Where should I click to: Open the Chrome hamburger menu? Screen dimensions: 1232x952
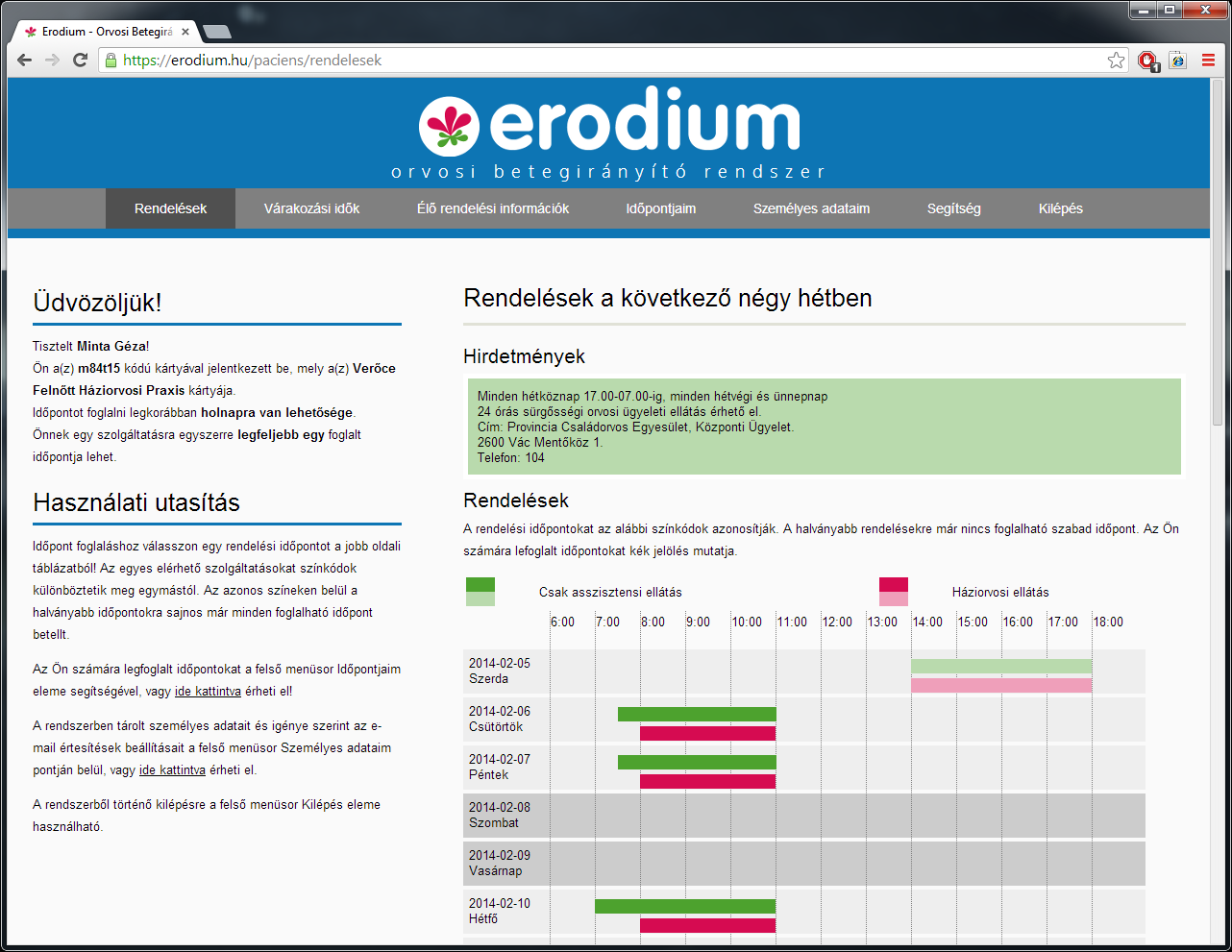click(1208, 61)
